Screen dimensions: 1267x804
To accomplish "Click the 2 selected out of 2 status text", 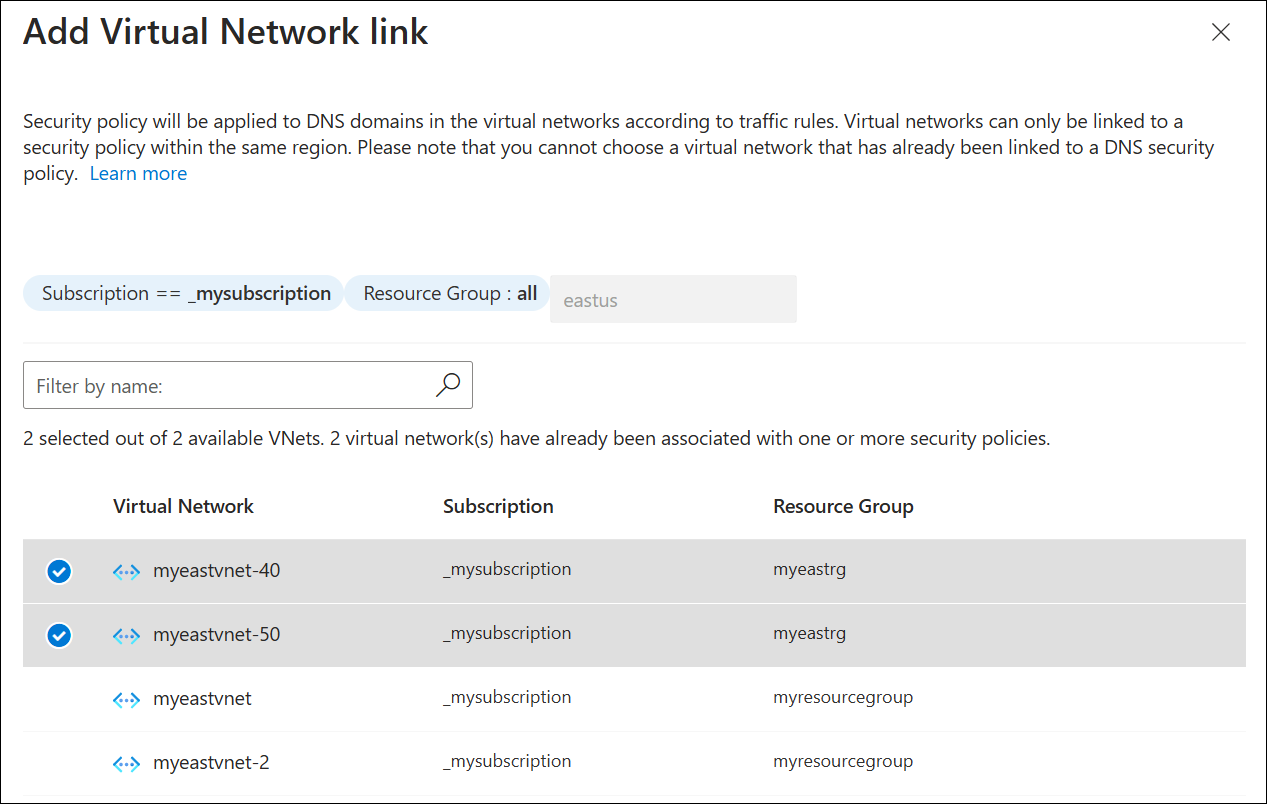I will click(536, 438).
